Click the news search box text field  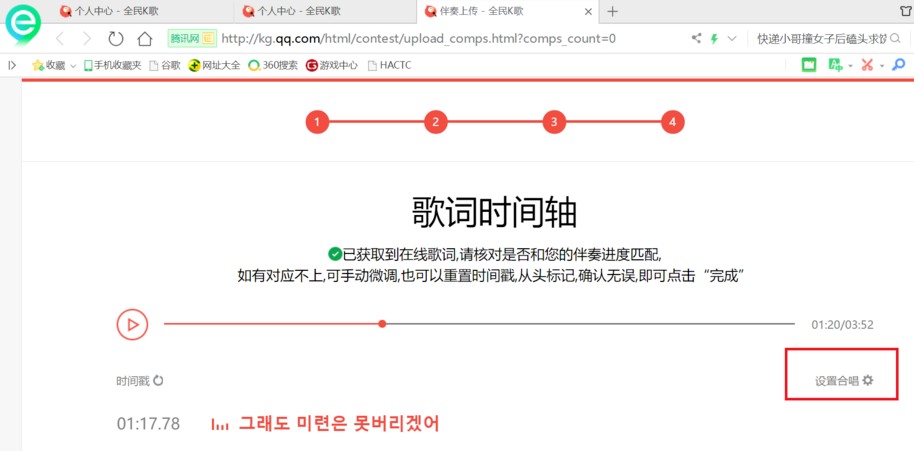click(x=821, y=39)
